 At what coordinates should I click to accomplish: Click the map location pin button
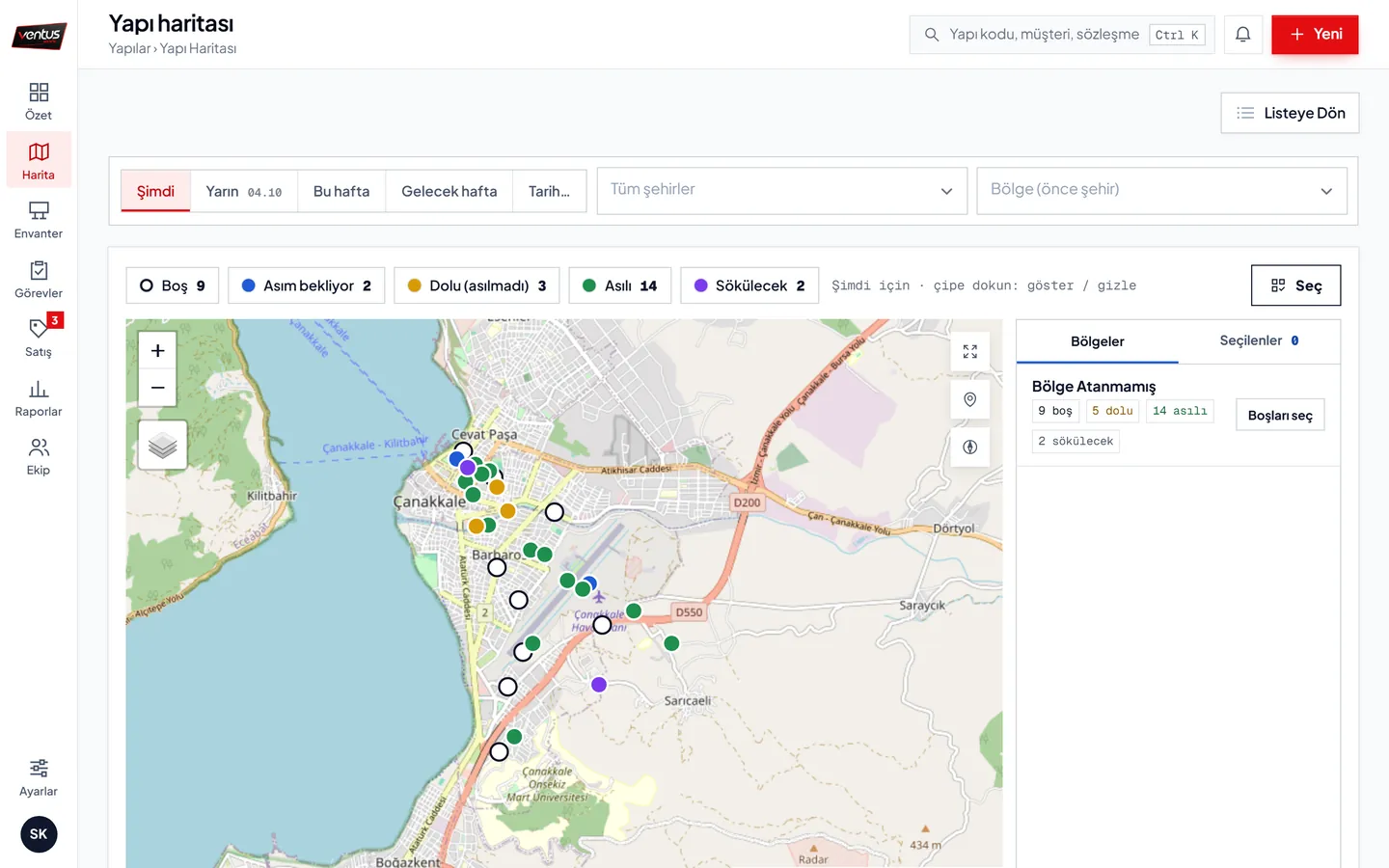(x=970, y=399)
